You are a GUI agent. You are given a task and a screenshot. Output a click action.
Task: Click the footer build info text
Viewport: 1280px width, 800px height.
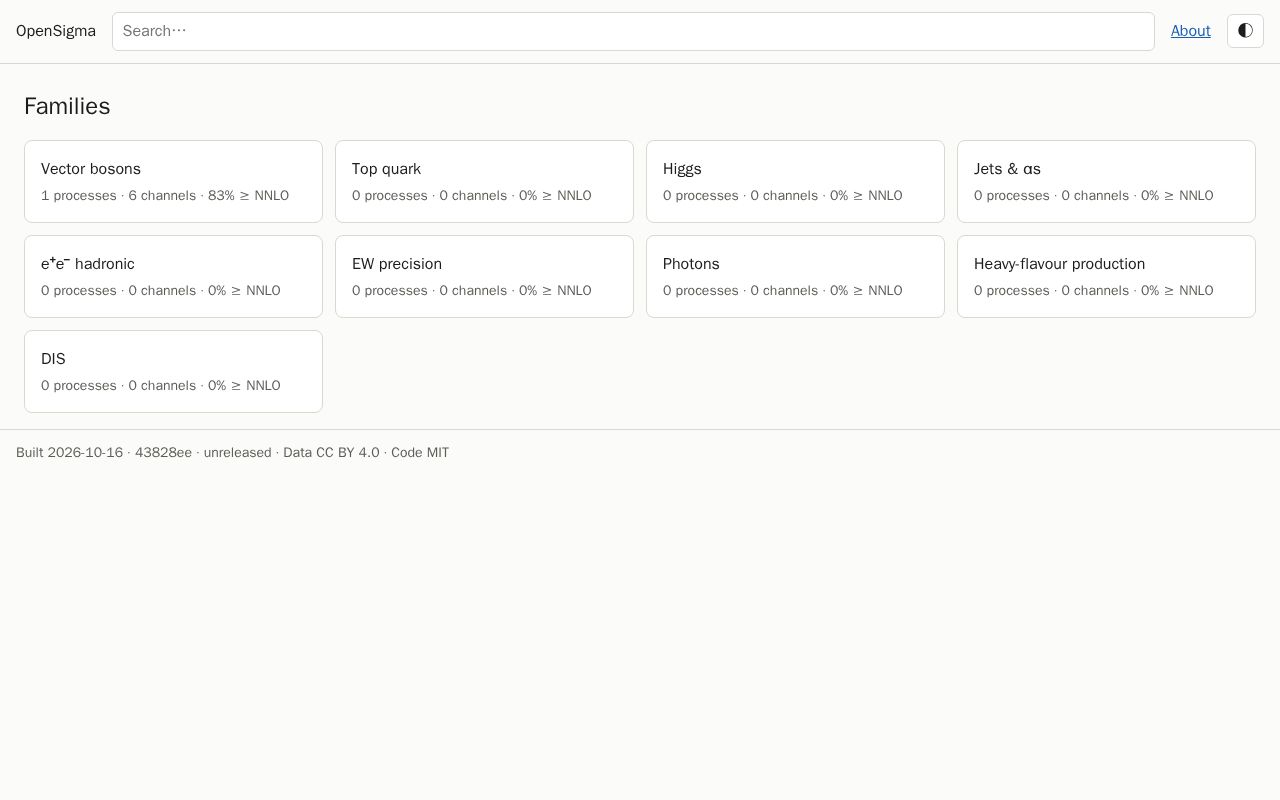pyautogui.click(x=232, y=453)
